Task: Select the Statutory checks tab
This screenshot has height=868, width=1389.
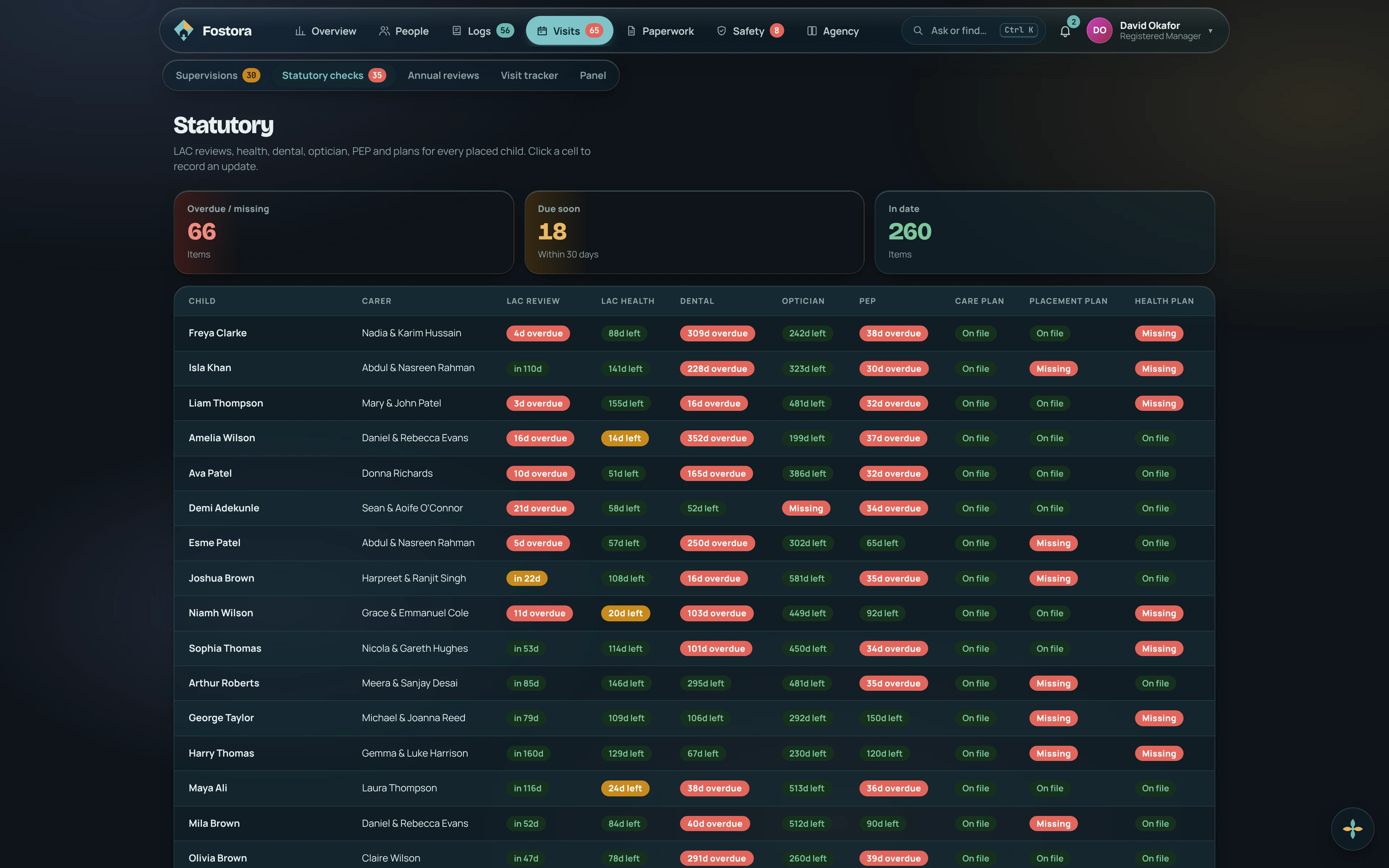Action: coord(334,75)
